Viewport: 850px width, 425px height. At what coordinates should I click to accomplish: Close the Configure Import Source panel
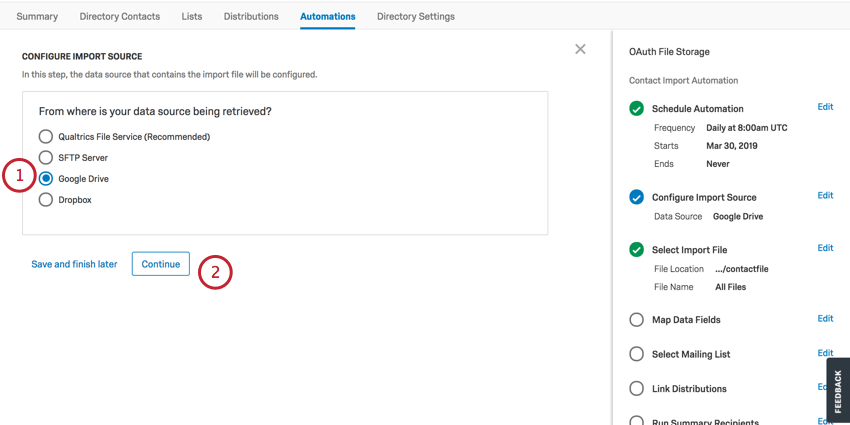click(580, 49)
